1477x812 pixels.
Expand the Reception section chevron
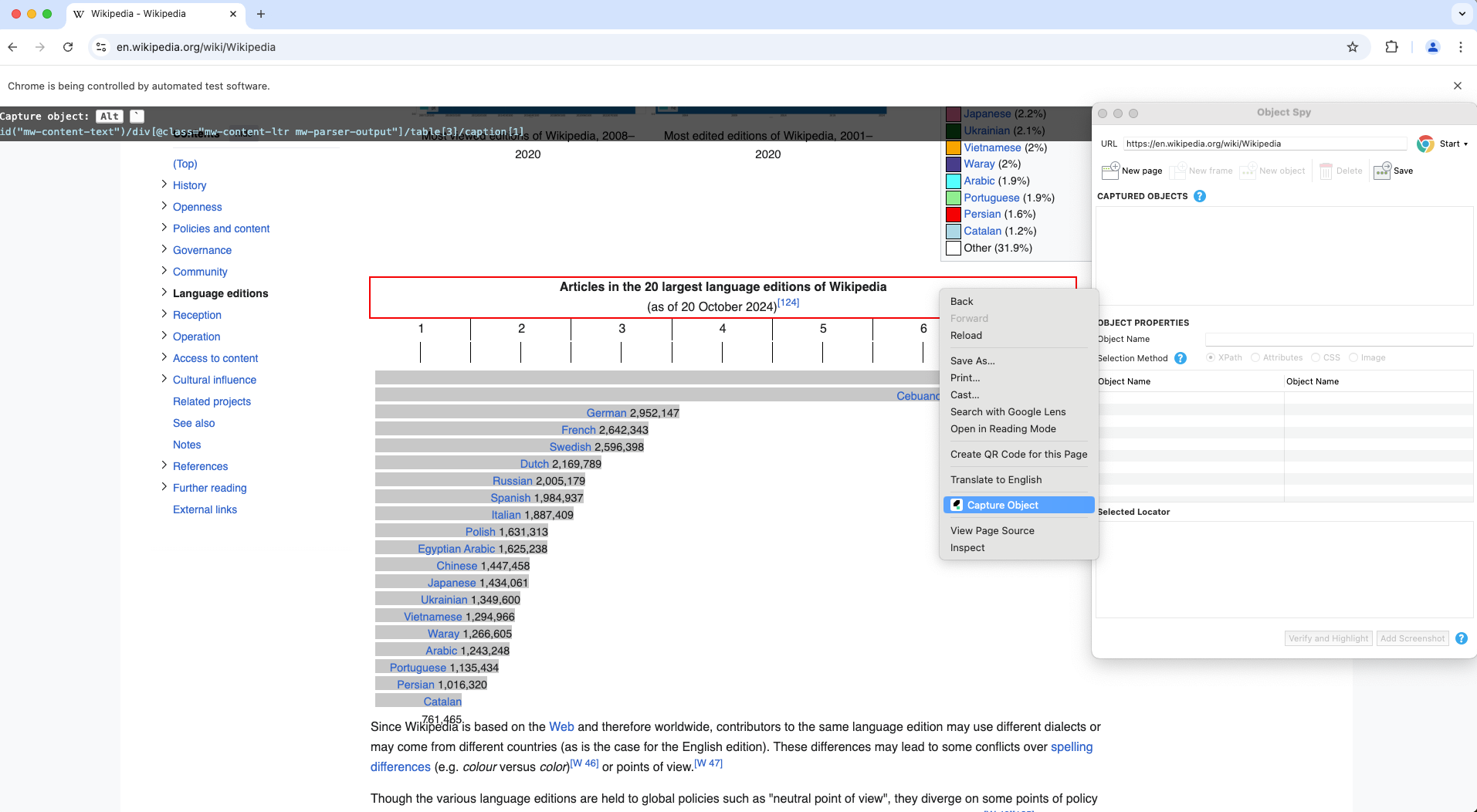[164, 314]
